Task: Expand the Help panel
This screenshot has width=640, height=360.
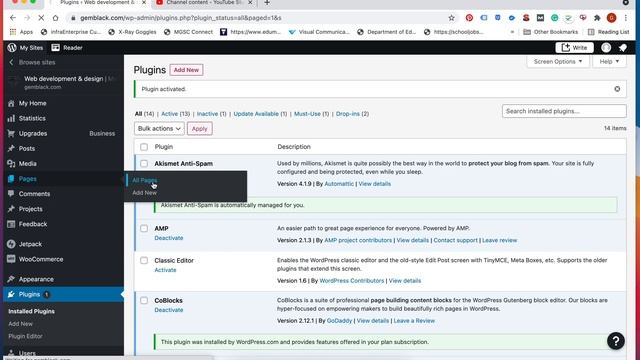Action: tap(609, 62)
